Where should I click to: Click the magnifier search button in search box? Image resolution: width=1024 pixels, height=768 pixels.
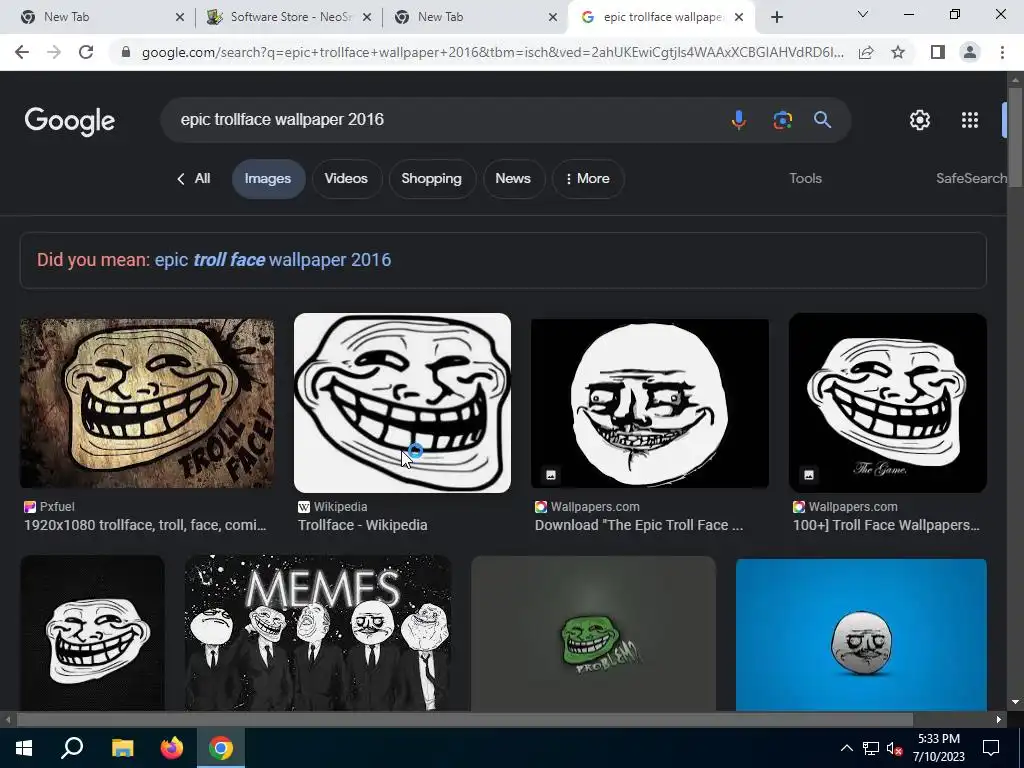pos(822,120)
